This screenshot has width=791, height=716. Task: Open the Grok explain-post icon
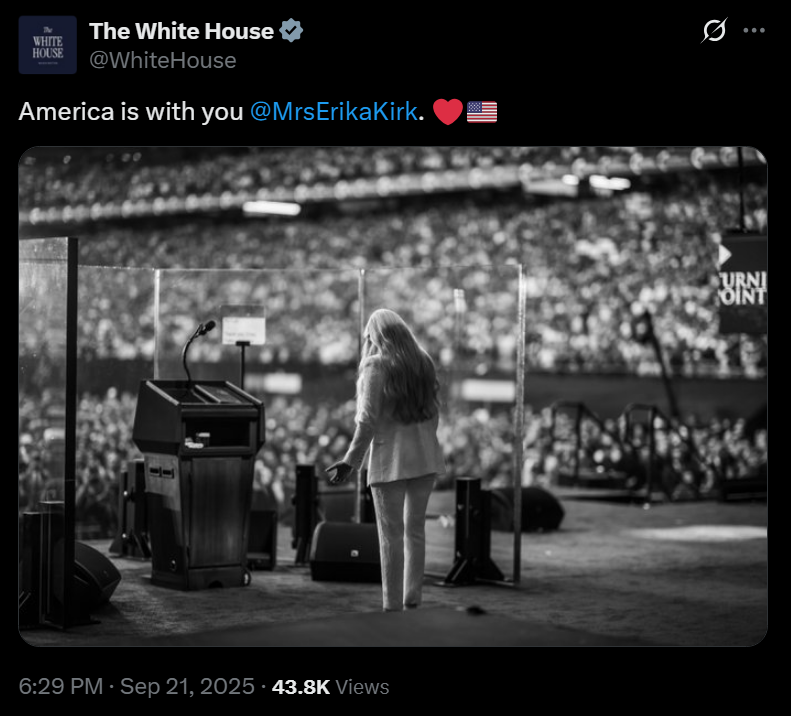pyautogui.click(x=714, y=30)
